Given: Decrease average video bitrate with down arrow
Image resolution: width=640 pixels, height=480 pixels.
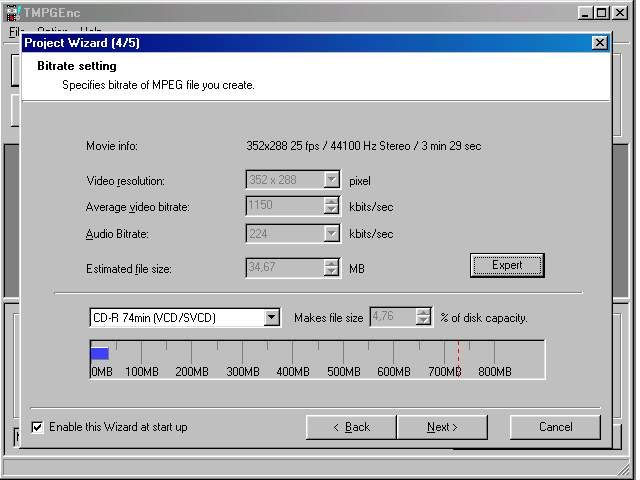Looking at the screenshot, I should coord(331,211).
